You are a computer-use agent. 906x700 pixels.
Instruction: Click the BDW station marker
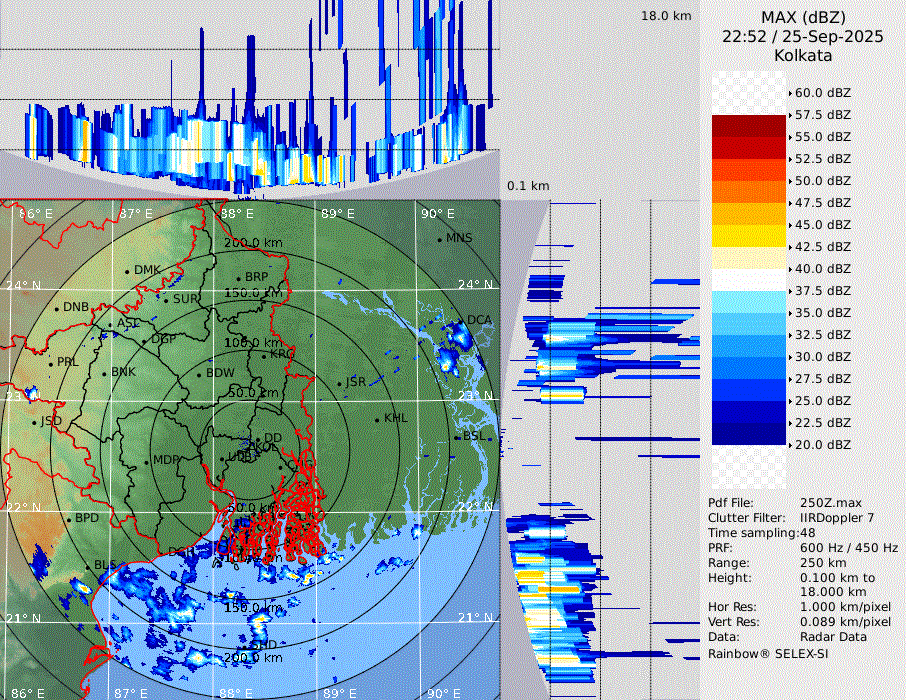point(199,374)
